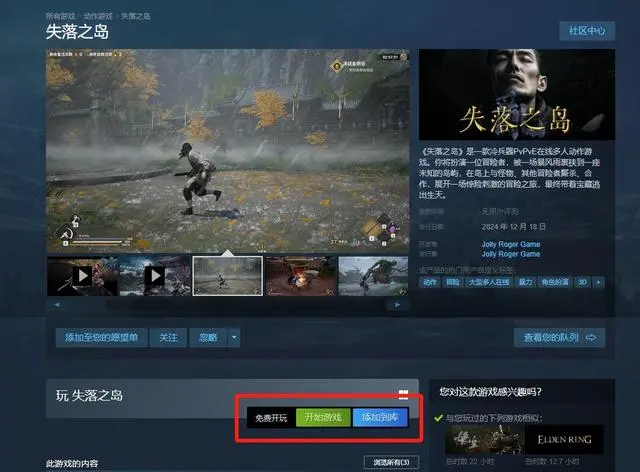The height and width of the screenshot is (472, 640).
Task: Select the 3D tag
Action: pos(582,282)
